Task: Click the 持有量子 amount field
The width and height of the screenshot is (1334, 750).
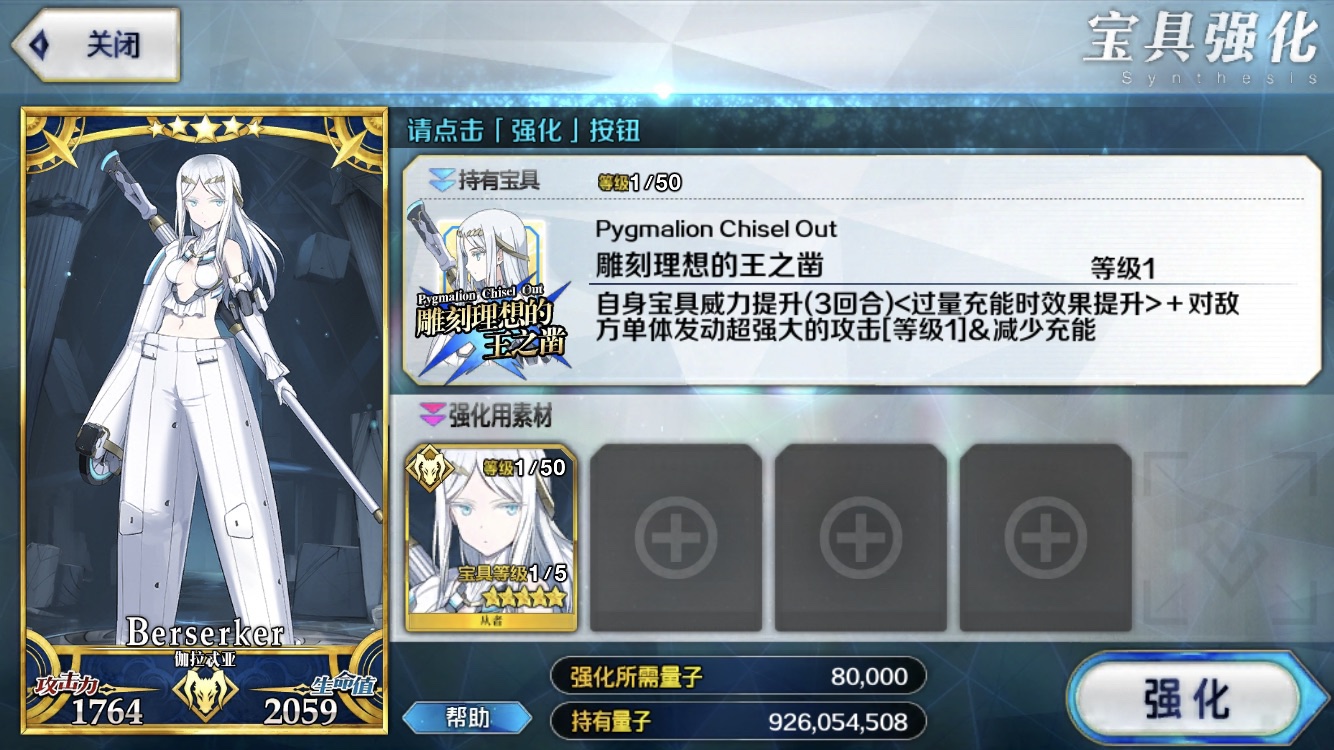Action: [738, 721]
